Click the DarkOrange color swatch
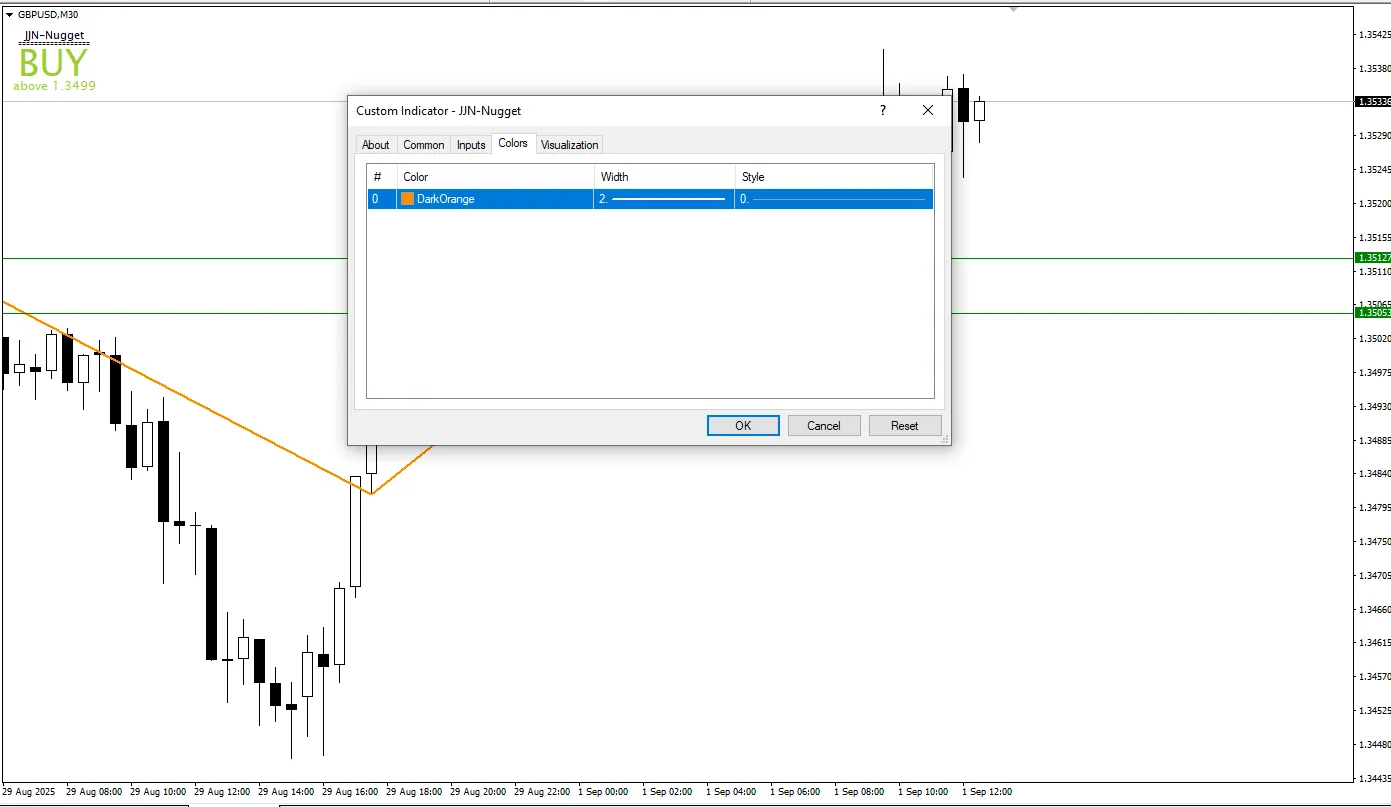Screen dimensions: 1391x807 pos(408,199)
